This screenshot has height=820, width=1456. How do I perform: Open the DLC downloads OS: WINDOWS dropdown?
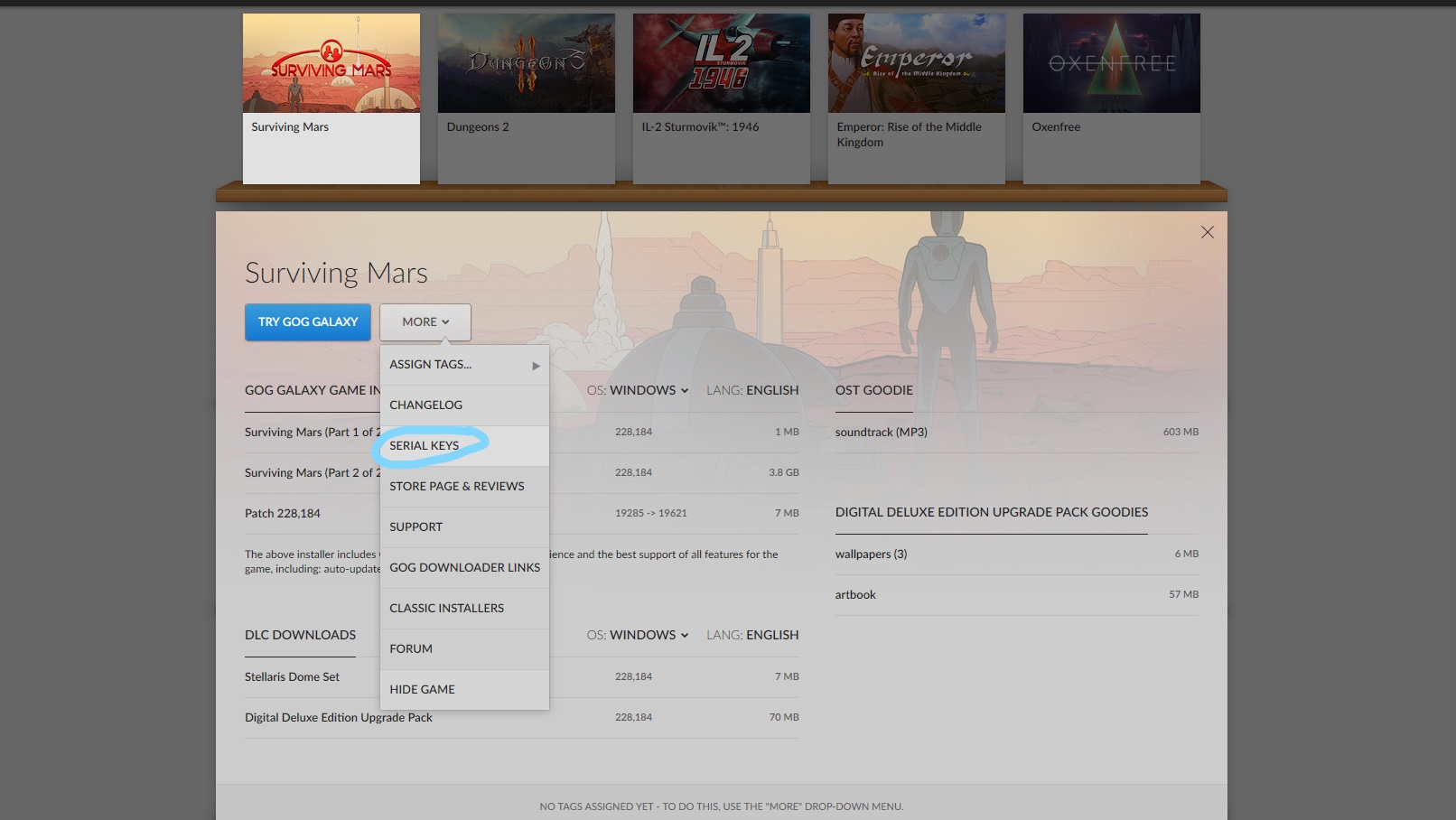(x=638, y=635)
